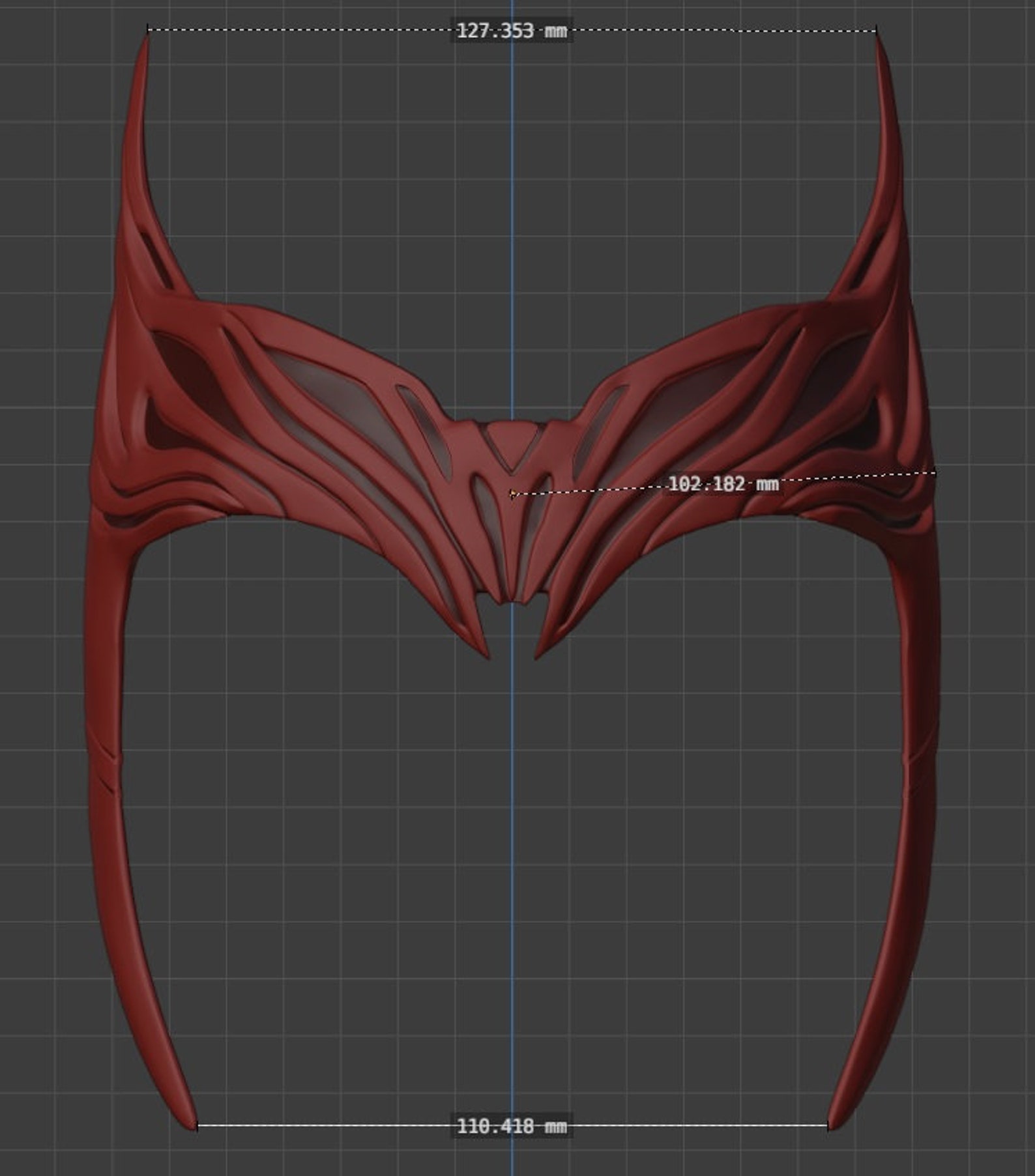Image resolution: width=1035 pixels, height=1176 pixels.
Task: Select the 127.353 mm measurement label
Action: [512, 31]
